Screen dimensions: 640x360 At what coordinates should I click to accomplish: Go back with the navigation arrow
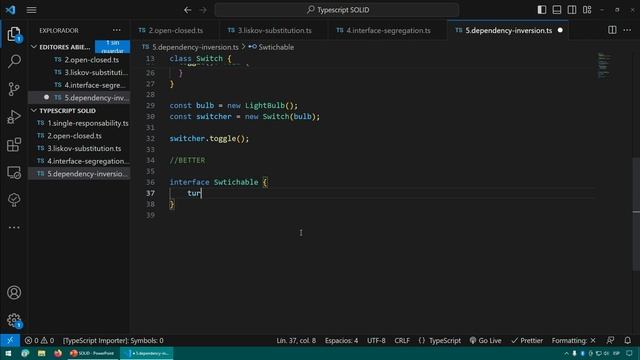click(187, 10)
